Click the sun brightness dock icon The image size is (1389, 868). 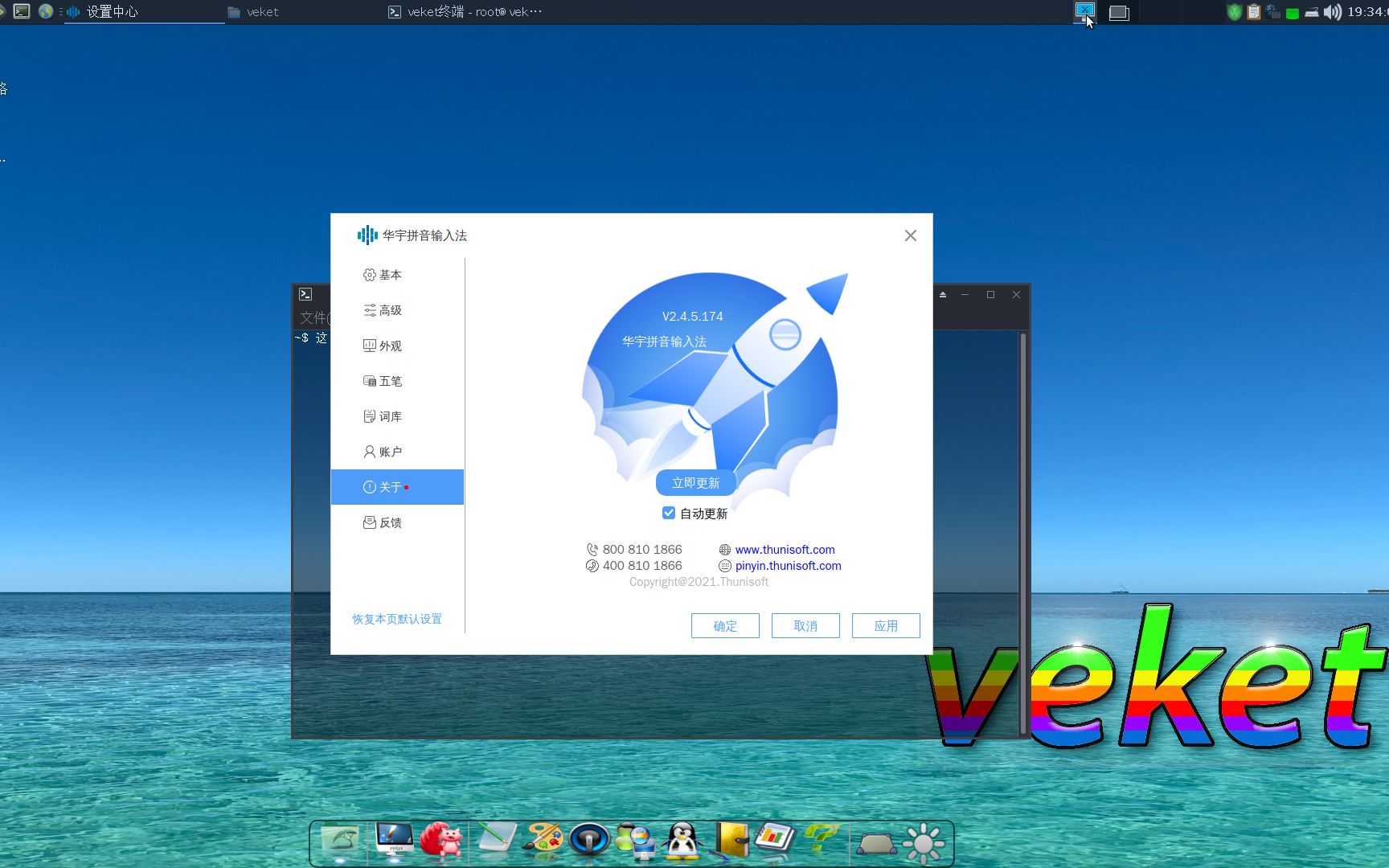924,843
